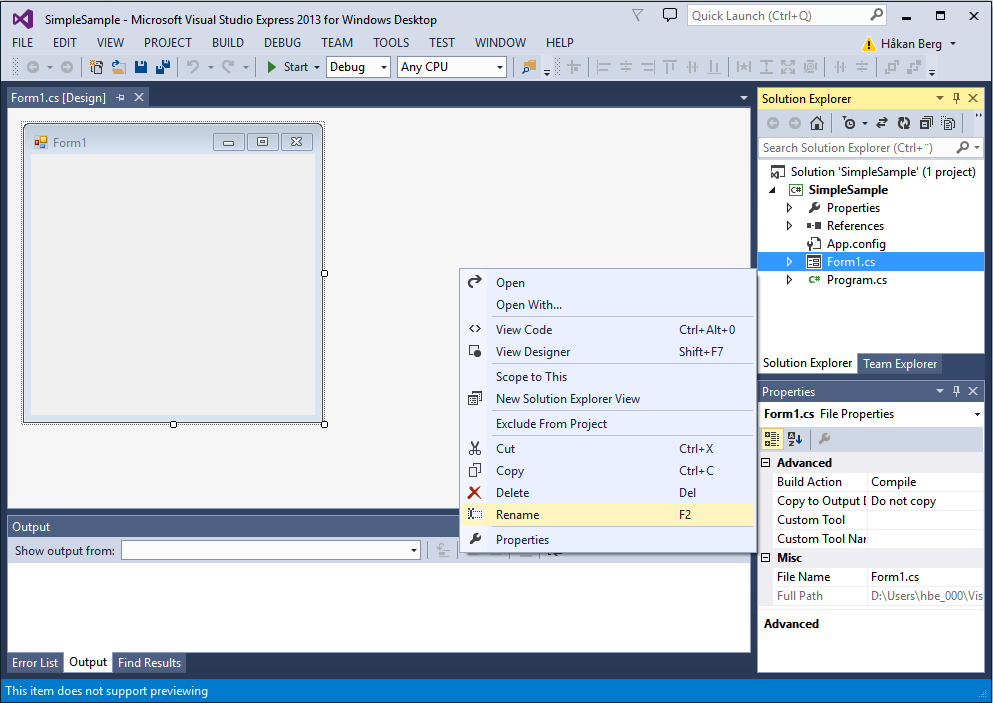
Task: Close the Form1.cs [Design] tab
Action: coord(139,97)
